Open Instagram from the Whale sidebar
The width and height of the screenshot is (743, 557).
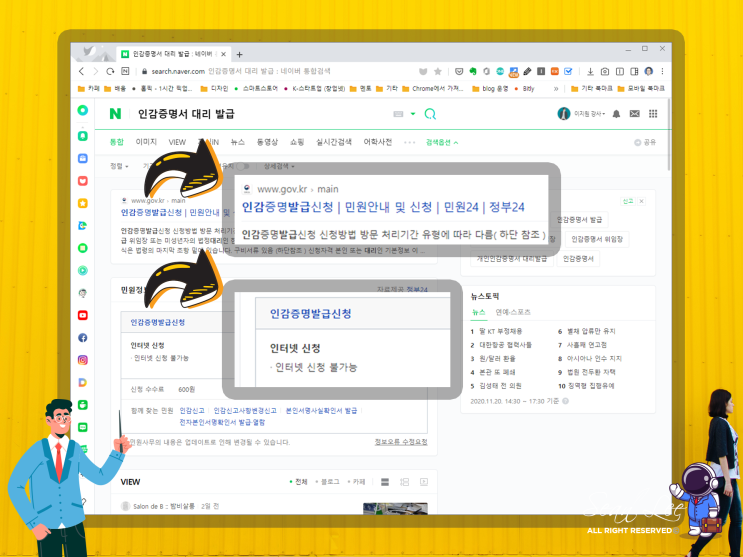click(82, 360)
